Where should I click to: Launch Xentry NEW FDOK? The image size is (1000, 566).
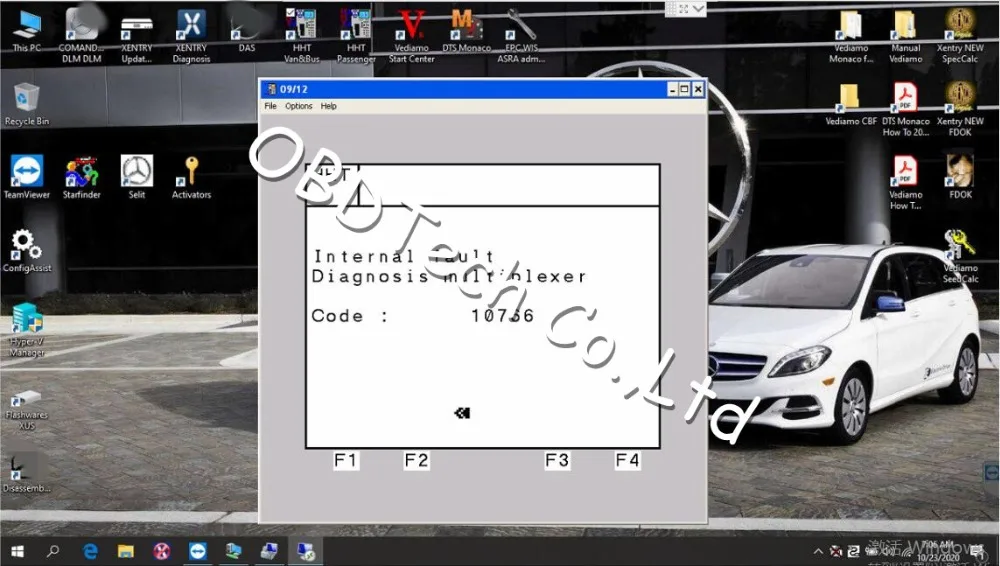point(960,109)
